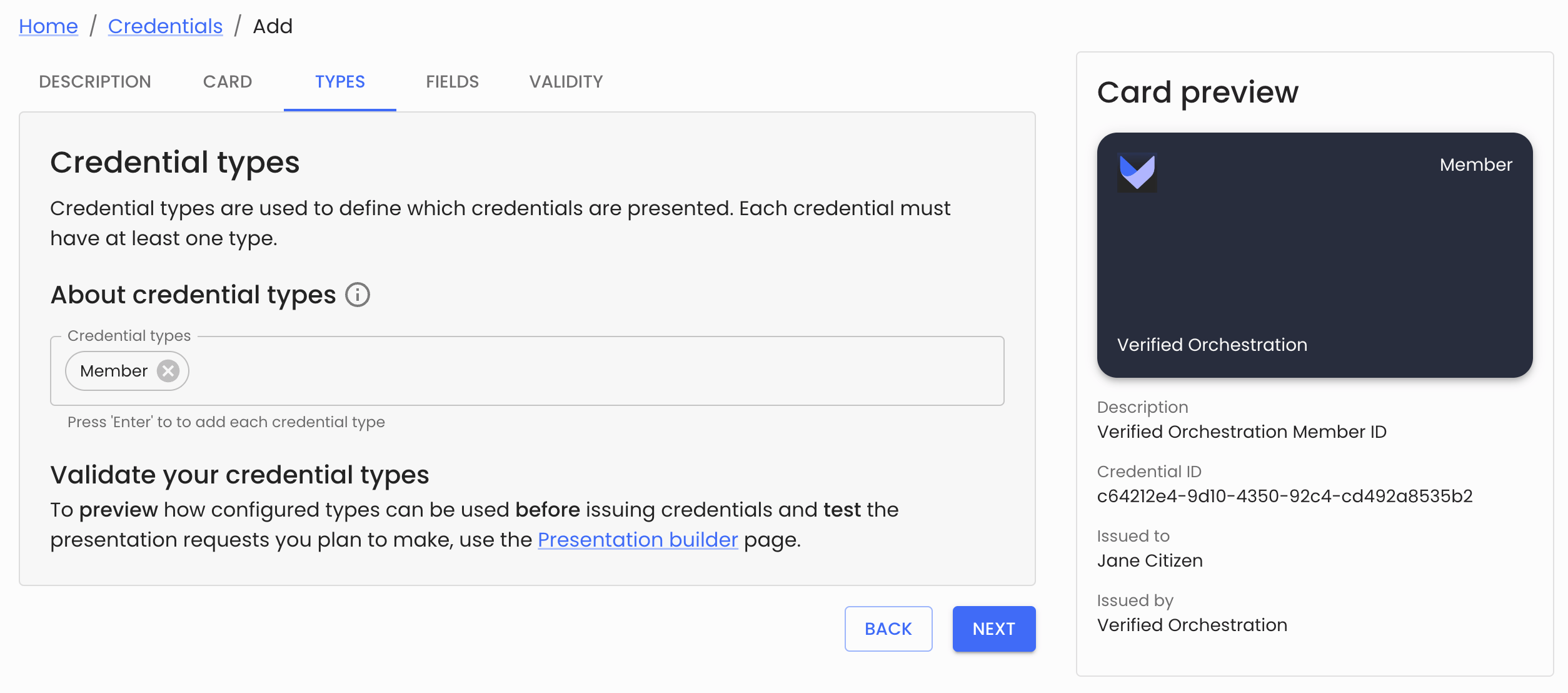
Task: Click the info icon beside About credential types
Action: pyautogui.click(x=357, y=295)
